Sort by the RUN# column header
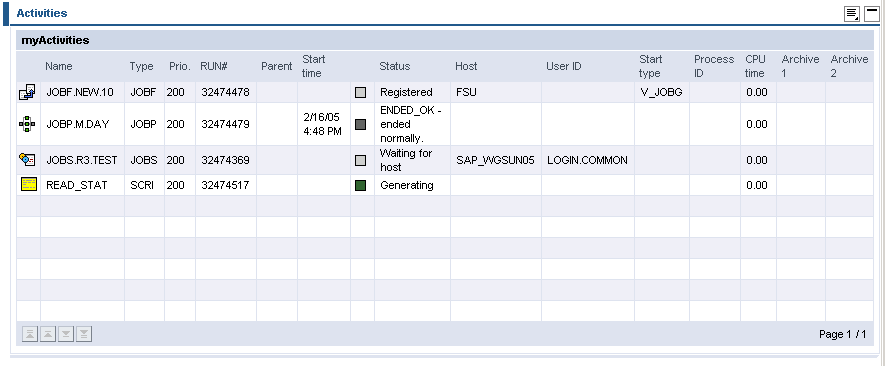The height and width of the screenshot is (366, 885). pyautogui.click(x=214, y=66)
